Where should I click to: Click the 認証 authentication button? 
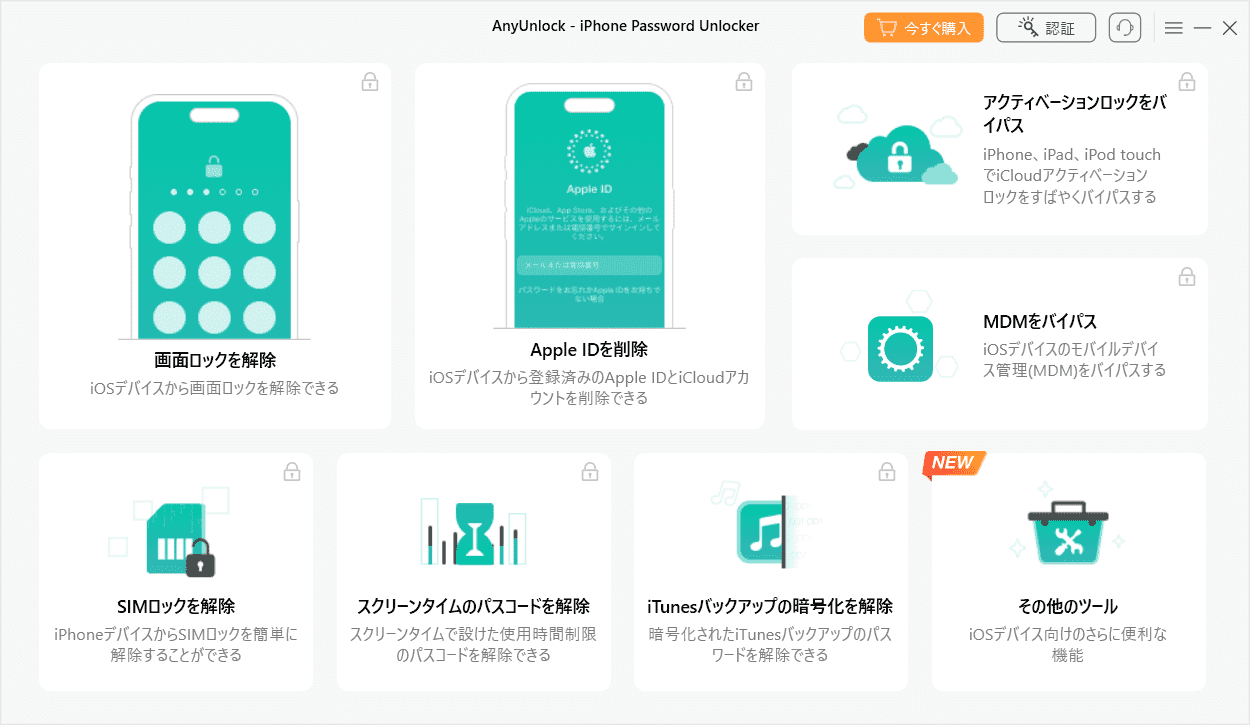click(1046, 28)
